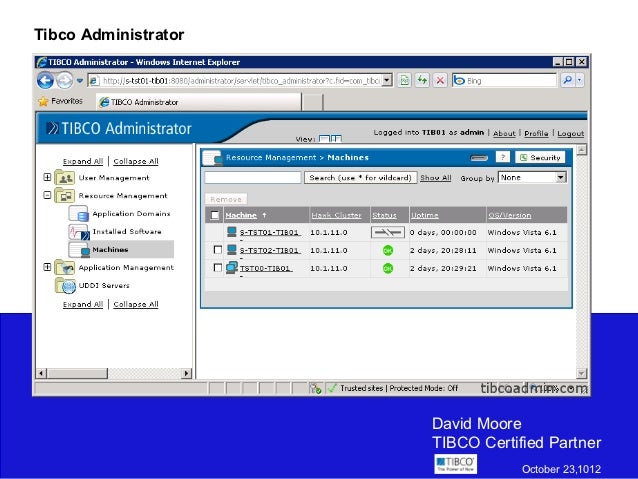Image resolution: width=638 pixels, height=479 pixels.
Task: Click the S-TST01-TIB01 computer icon
Action: pyautogui.click(x=232, y=232)
